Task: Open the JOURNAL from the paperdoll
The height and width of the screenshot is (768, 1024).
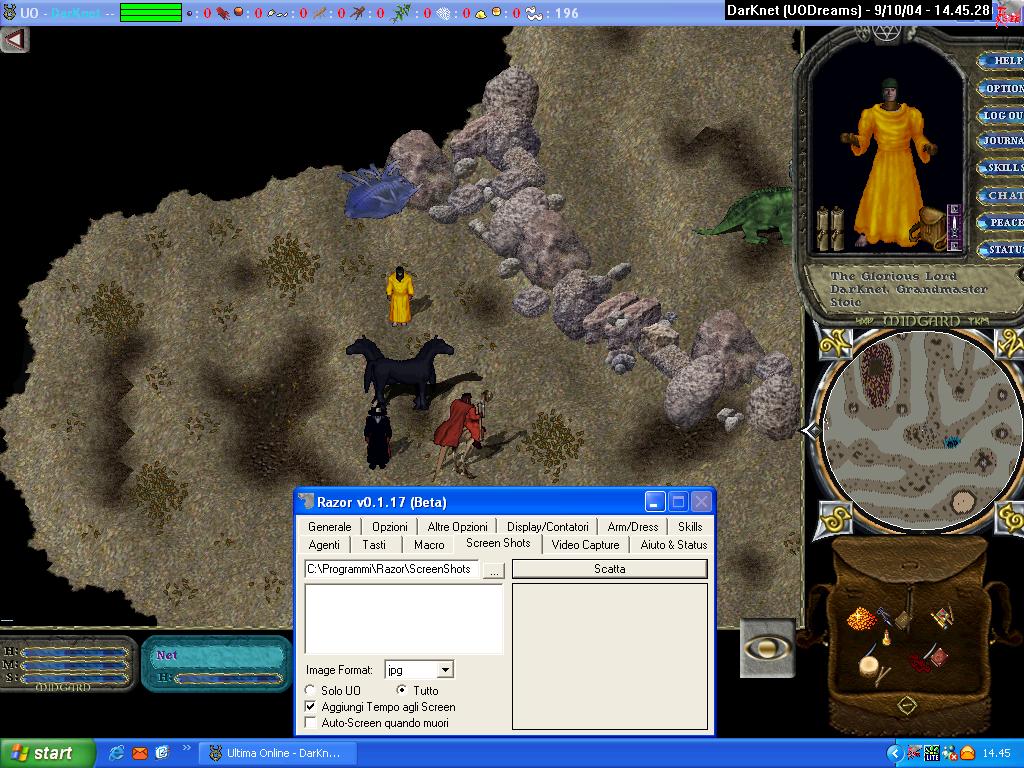Action: pos(1002,140)
